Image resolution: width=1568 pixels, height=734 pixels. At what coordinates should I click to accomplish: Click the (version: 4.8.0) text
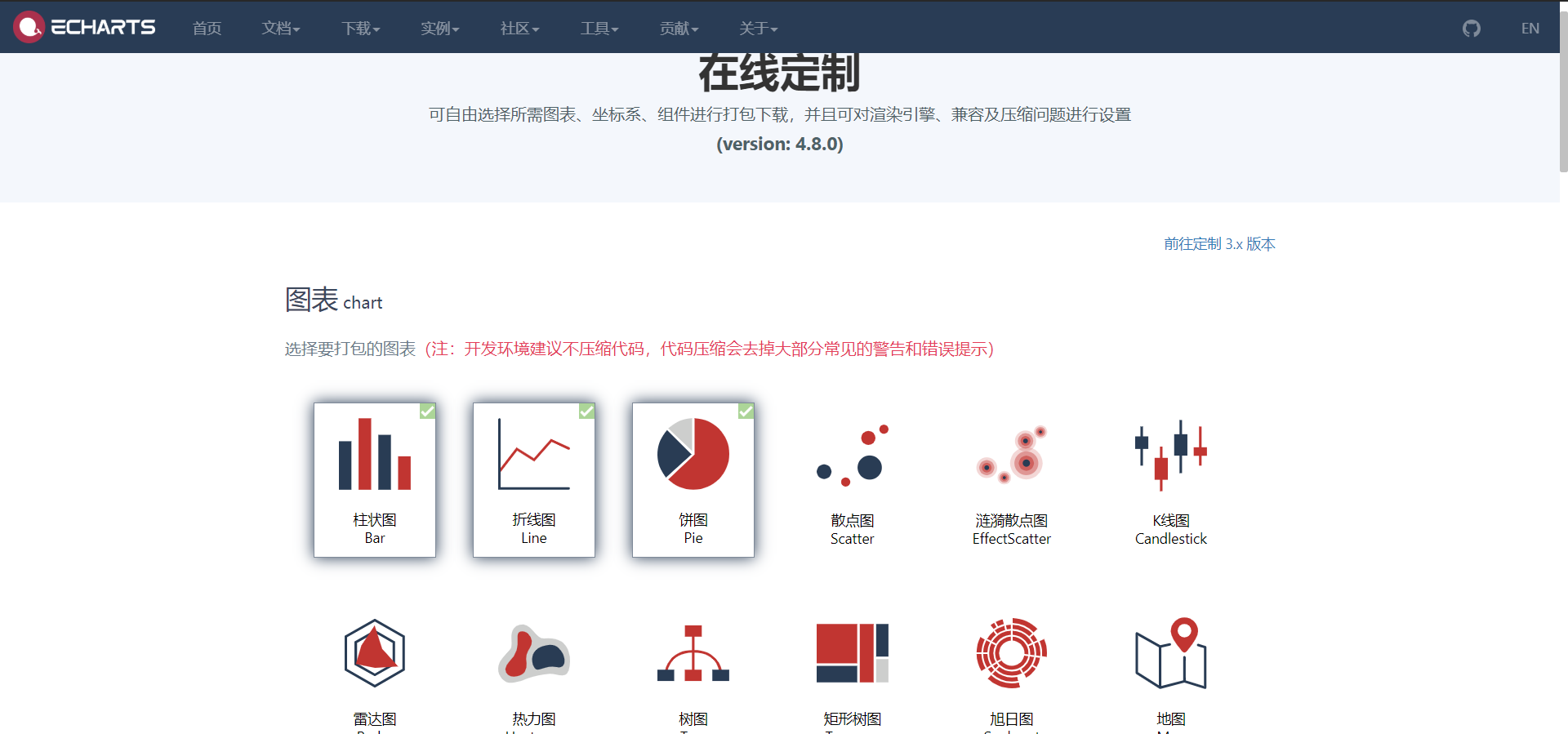point(780,144)
